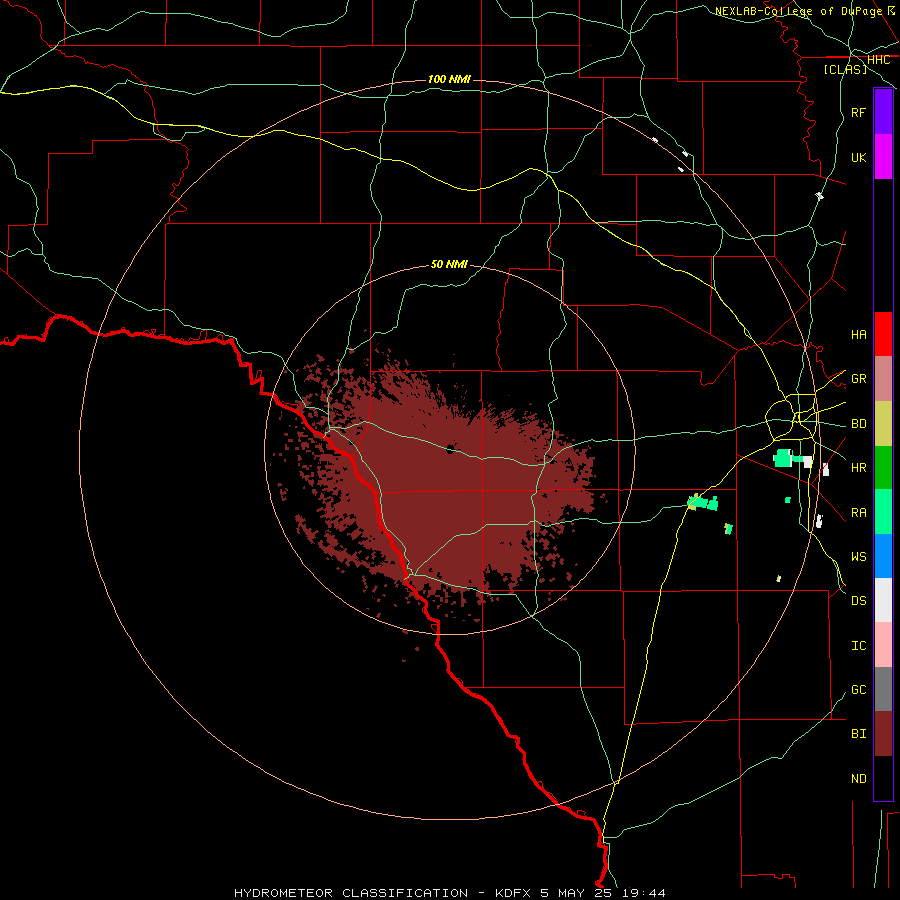The image size is (900, 900).
Task: Click the 19:44 timestamp
Action: pyautogui.click(x=644, y=893)
